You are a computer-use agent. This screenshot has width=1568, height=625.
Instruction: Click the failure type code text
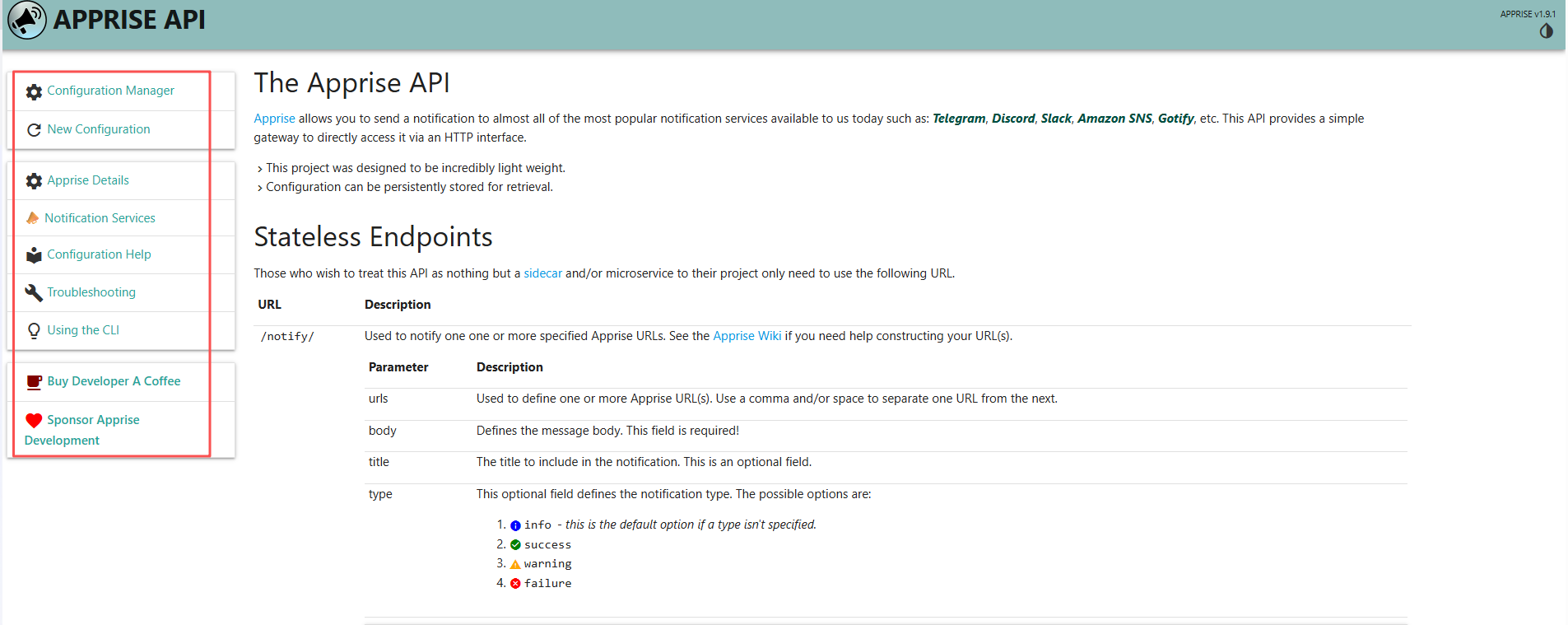(x=547, y=584)
